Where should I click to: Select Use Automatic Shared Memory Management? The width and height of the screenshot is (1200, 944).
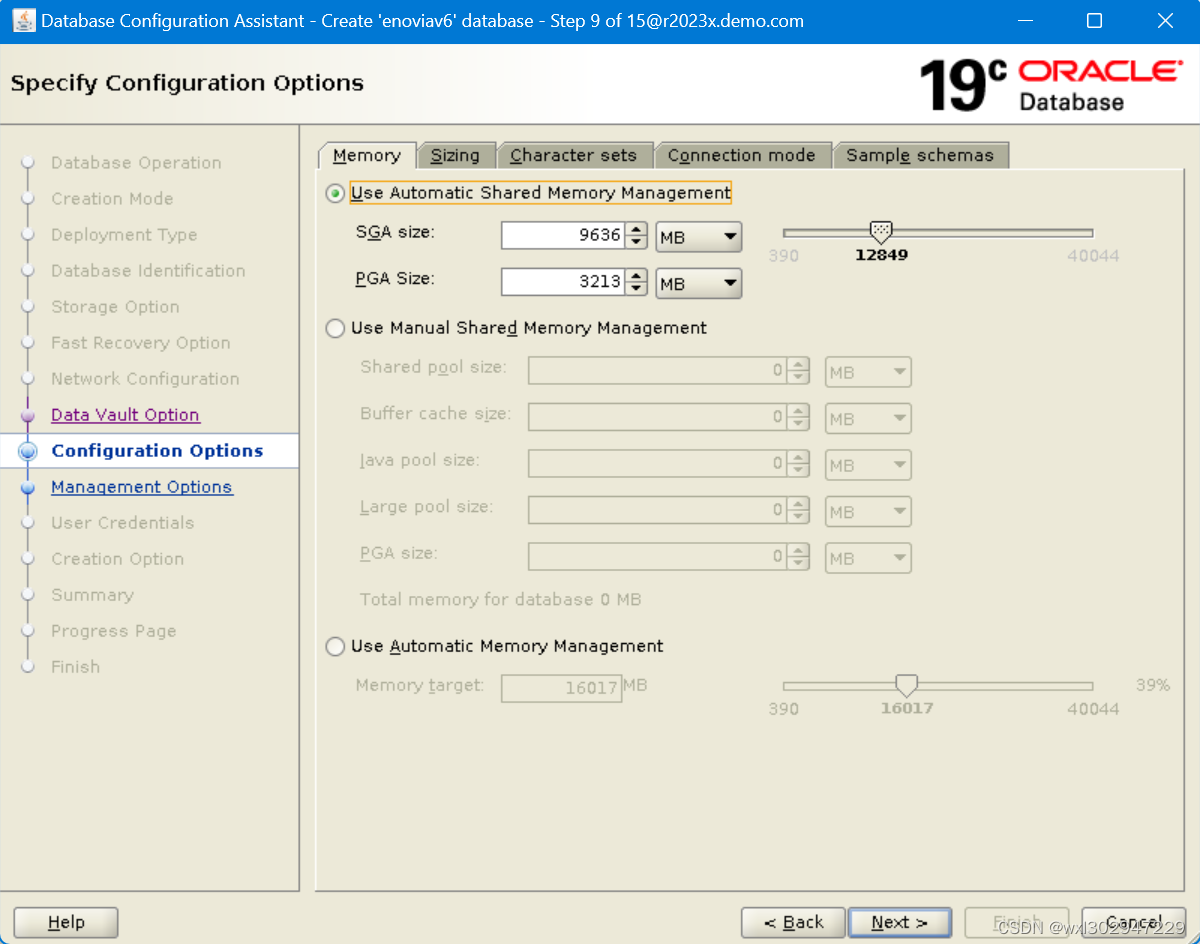335,193
